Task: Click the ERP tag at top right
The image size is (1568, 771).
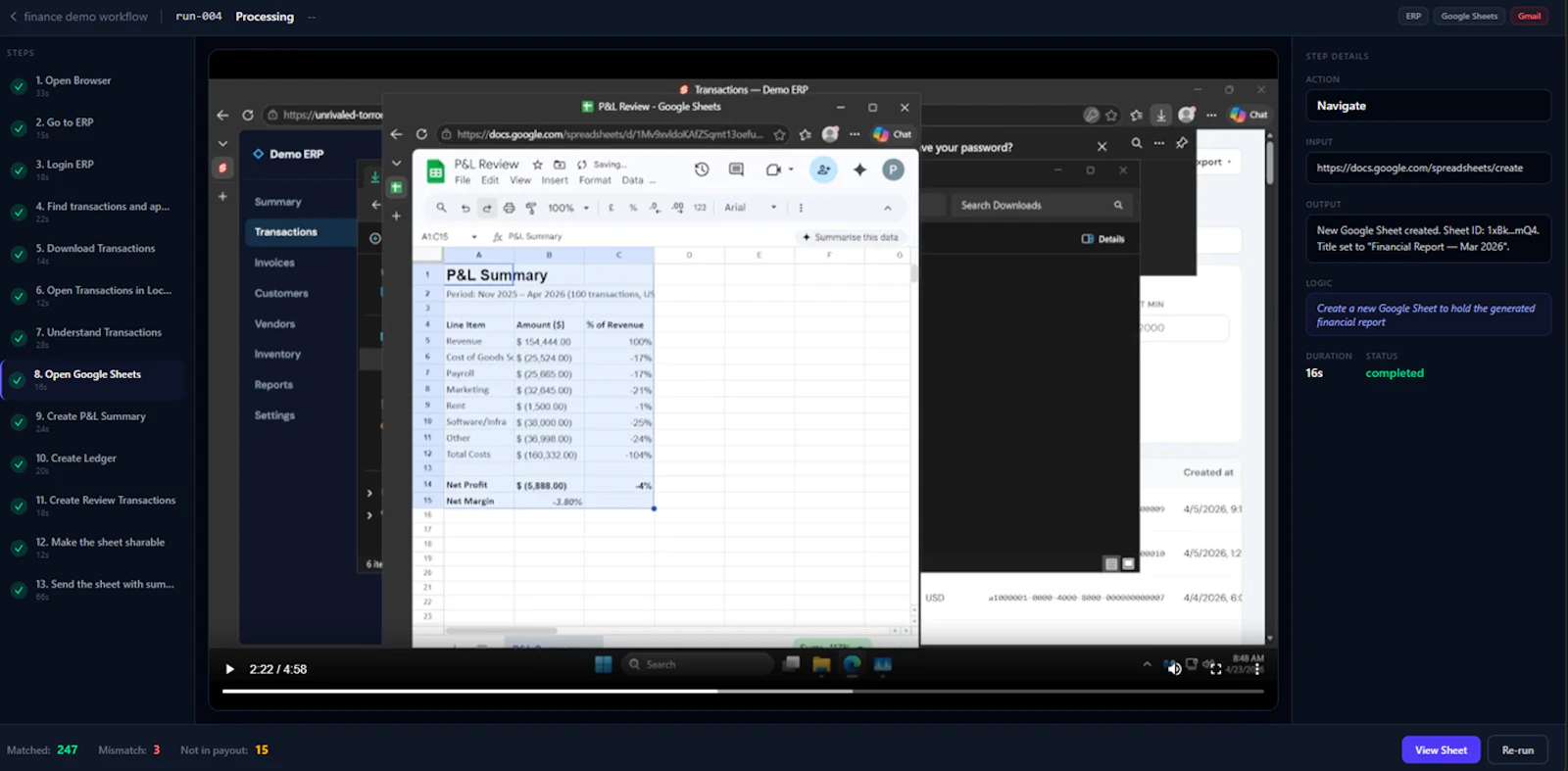Action: coord(1413,17)
